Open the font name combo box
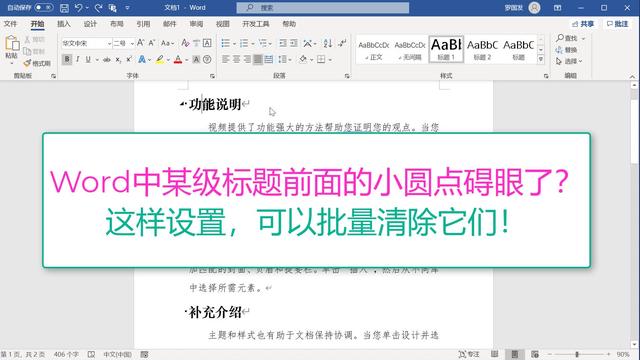The height and width of the screenshot is (360, 640). tap(87, 43)
